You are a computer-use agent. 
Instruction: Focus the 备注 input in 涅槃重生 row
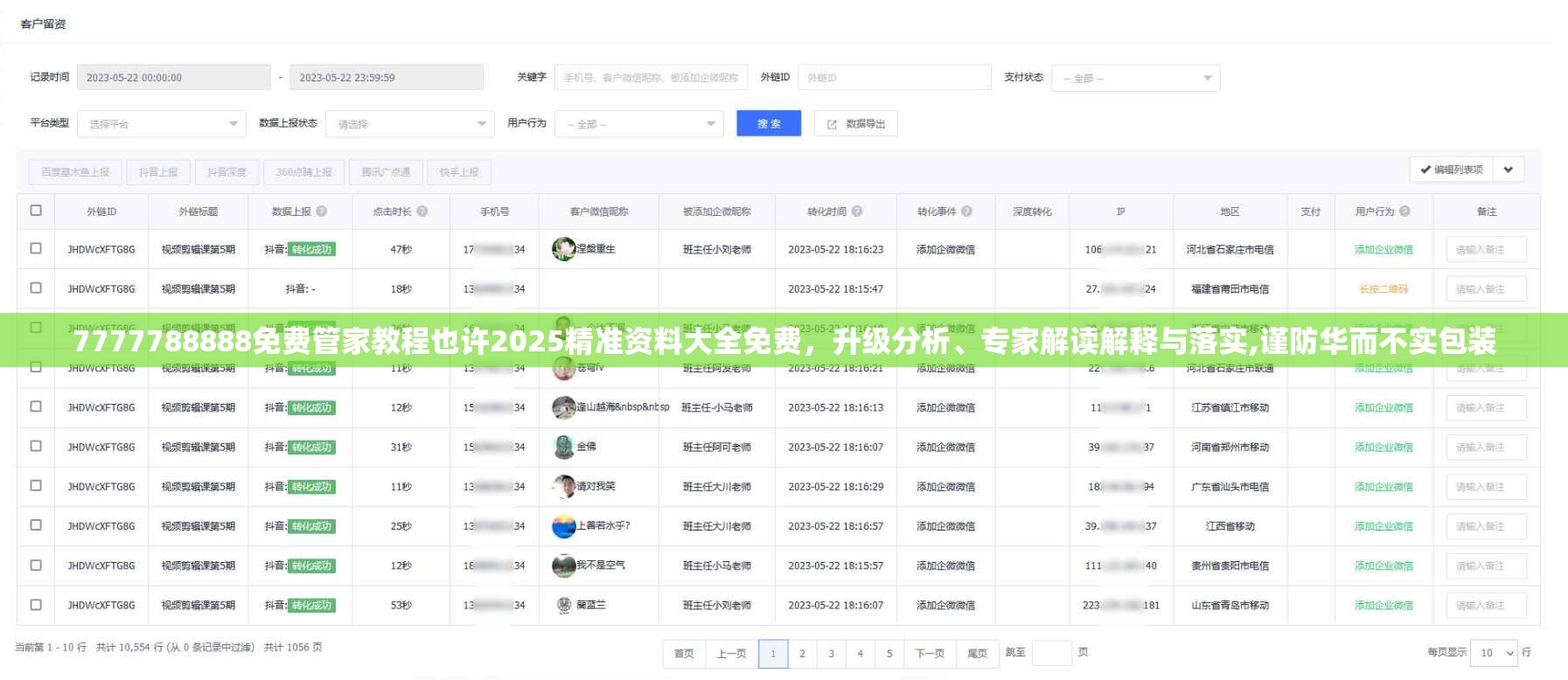point(1486,249)
